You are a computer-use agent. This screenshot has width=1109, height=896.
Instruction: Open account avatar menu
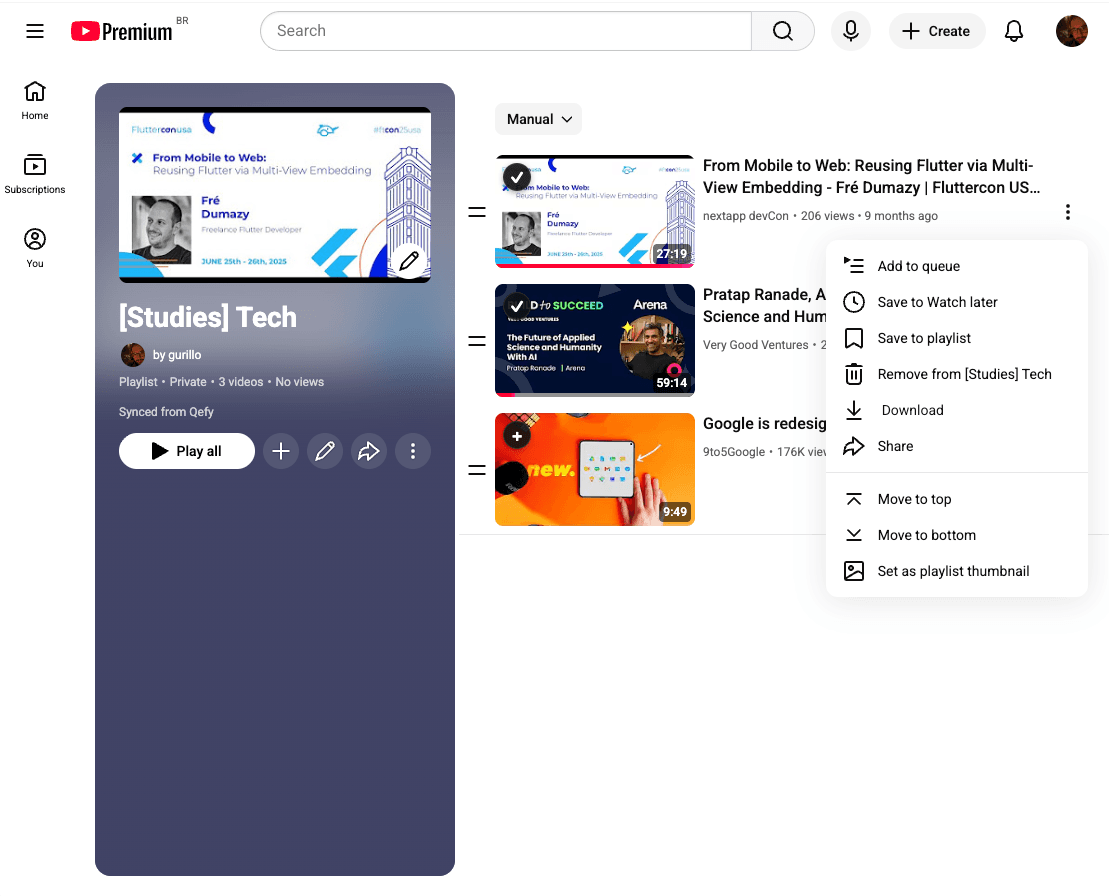tap(1071, 31)
